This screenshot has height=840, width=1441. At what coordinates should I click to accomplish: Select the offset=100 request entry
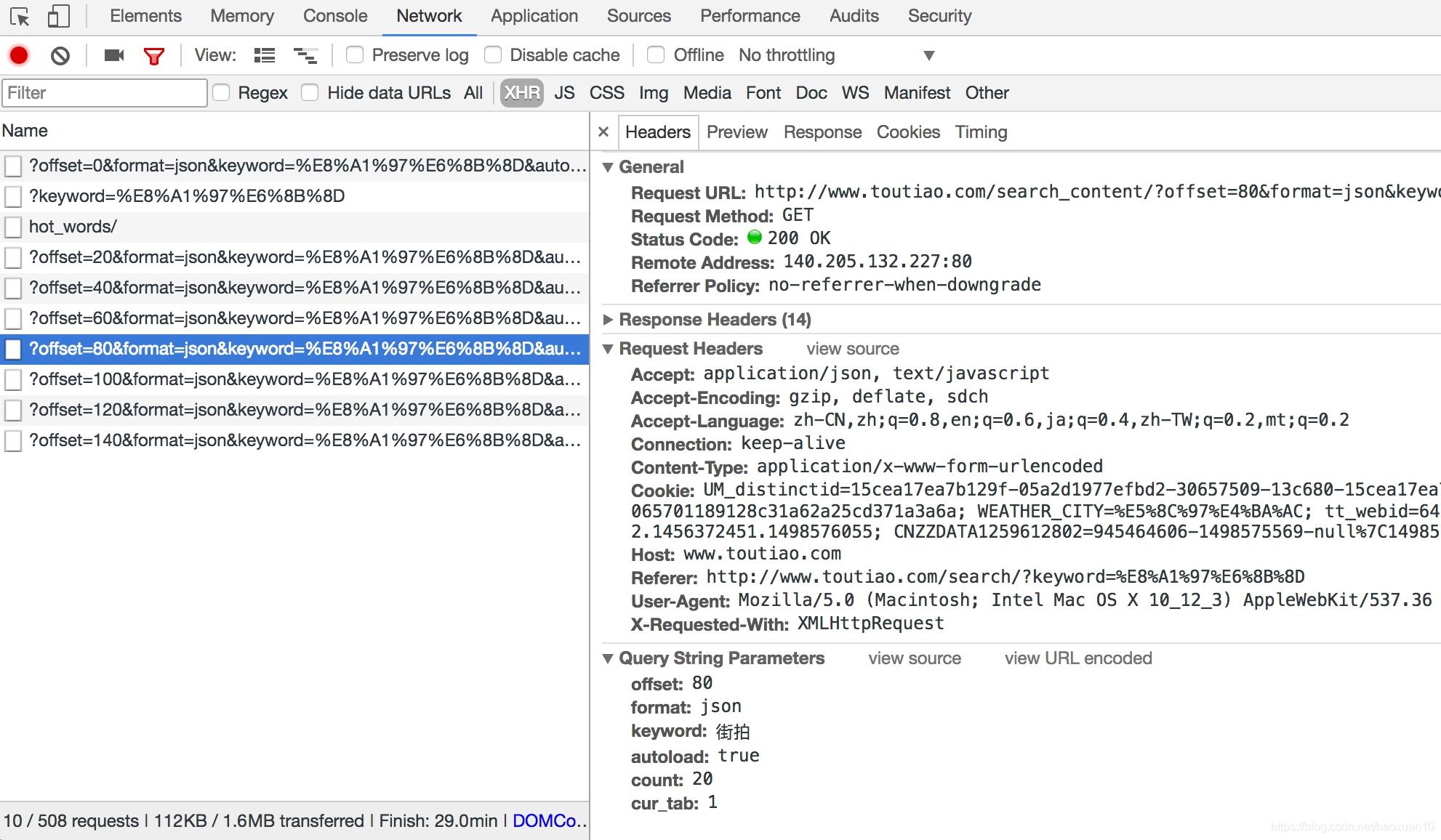point(296,378)
